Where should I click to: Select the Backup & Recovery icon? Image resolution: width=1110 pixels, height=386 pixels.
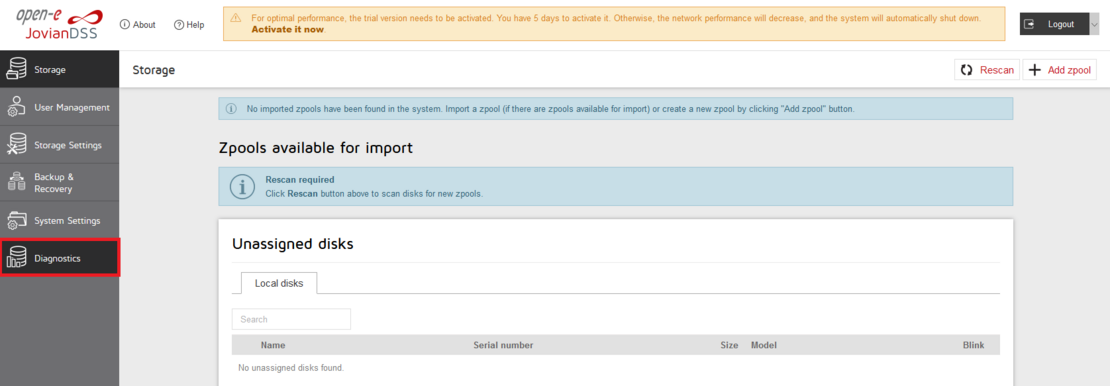17,182
